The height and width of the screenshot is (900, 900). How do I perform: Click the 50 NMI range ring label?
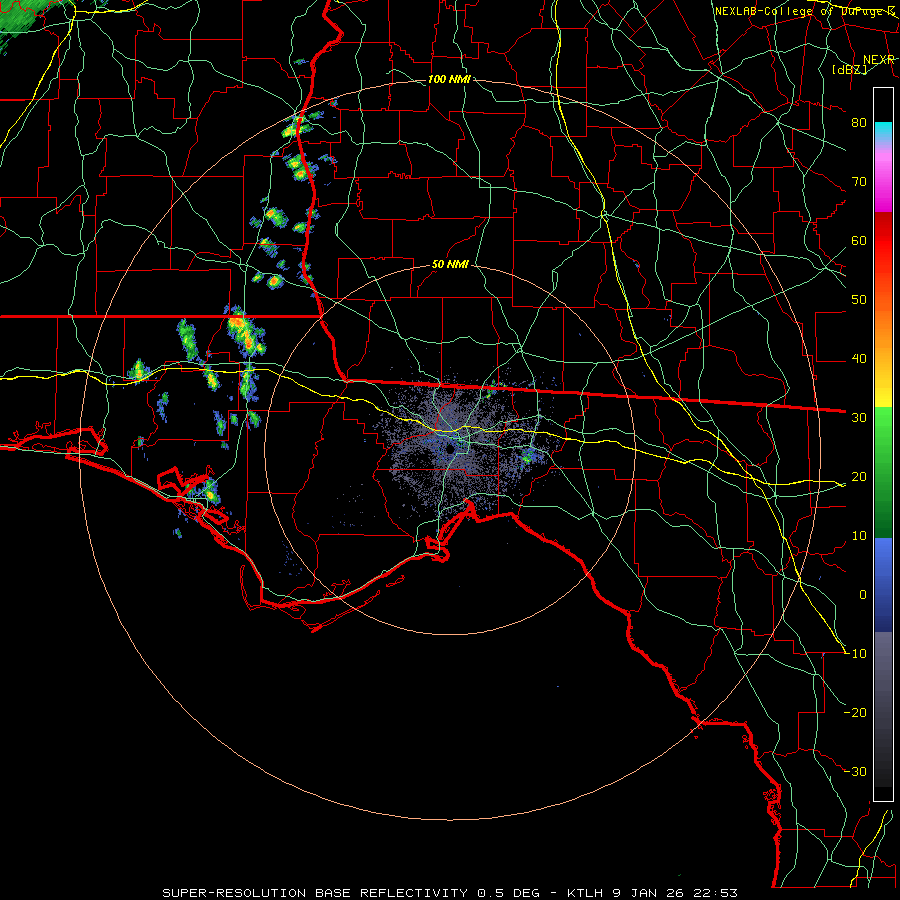click(x=450, y=264)
